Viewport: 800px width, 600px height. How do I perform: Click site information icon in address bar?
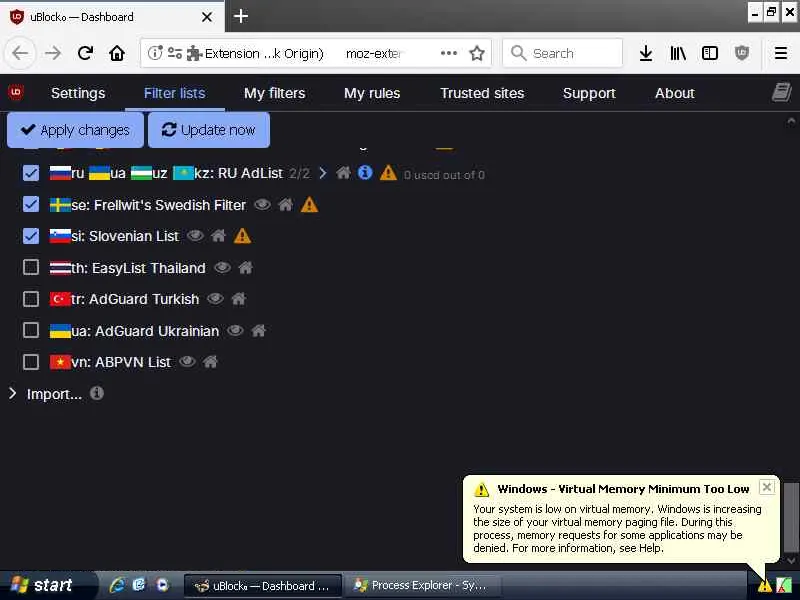coord(155,53)
